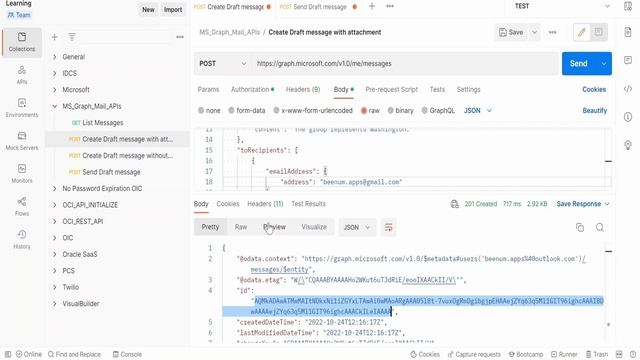Open the Send button dropdown arrow
The image size is (640, 360).
(604, 64)
